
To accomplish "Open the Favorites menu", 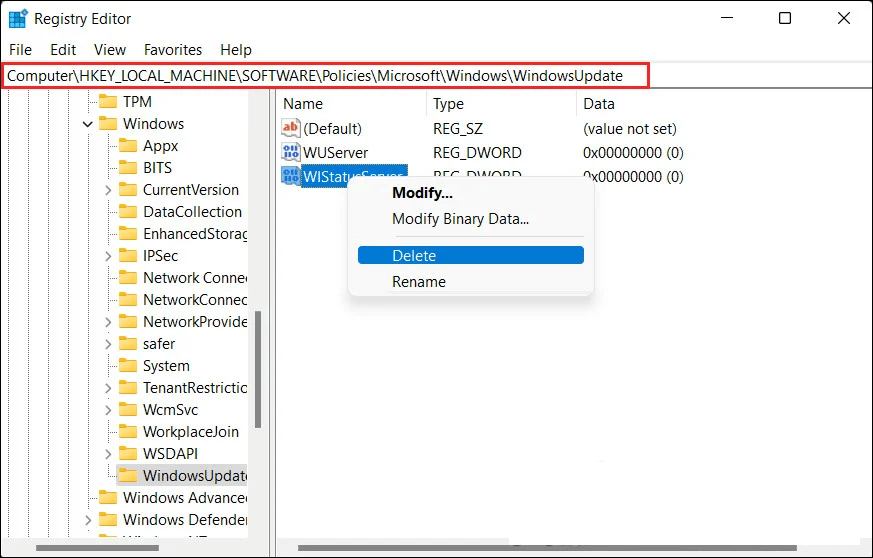I will point(173,50).
